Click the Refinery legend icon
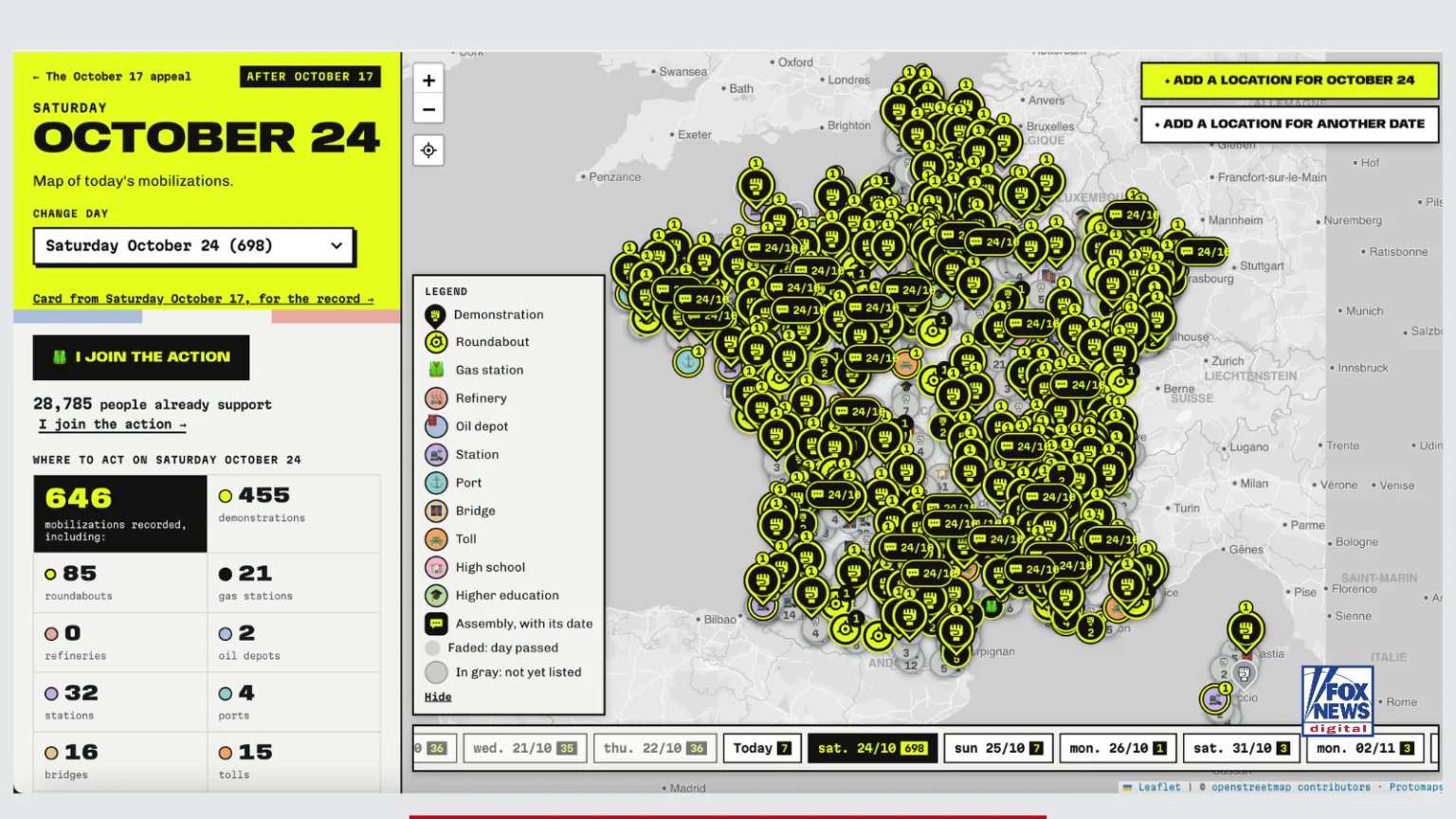1456x819 pixels. 436,398
